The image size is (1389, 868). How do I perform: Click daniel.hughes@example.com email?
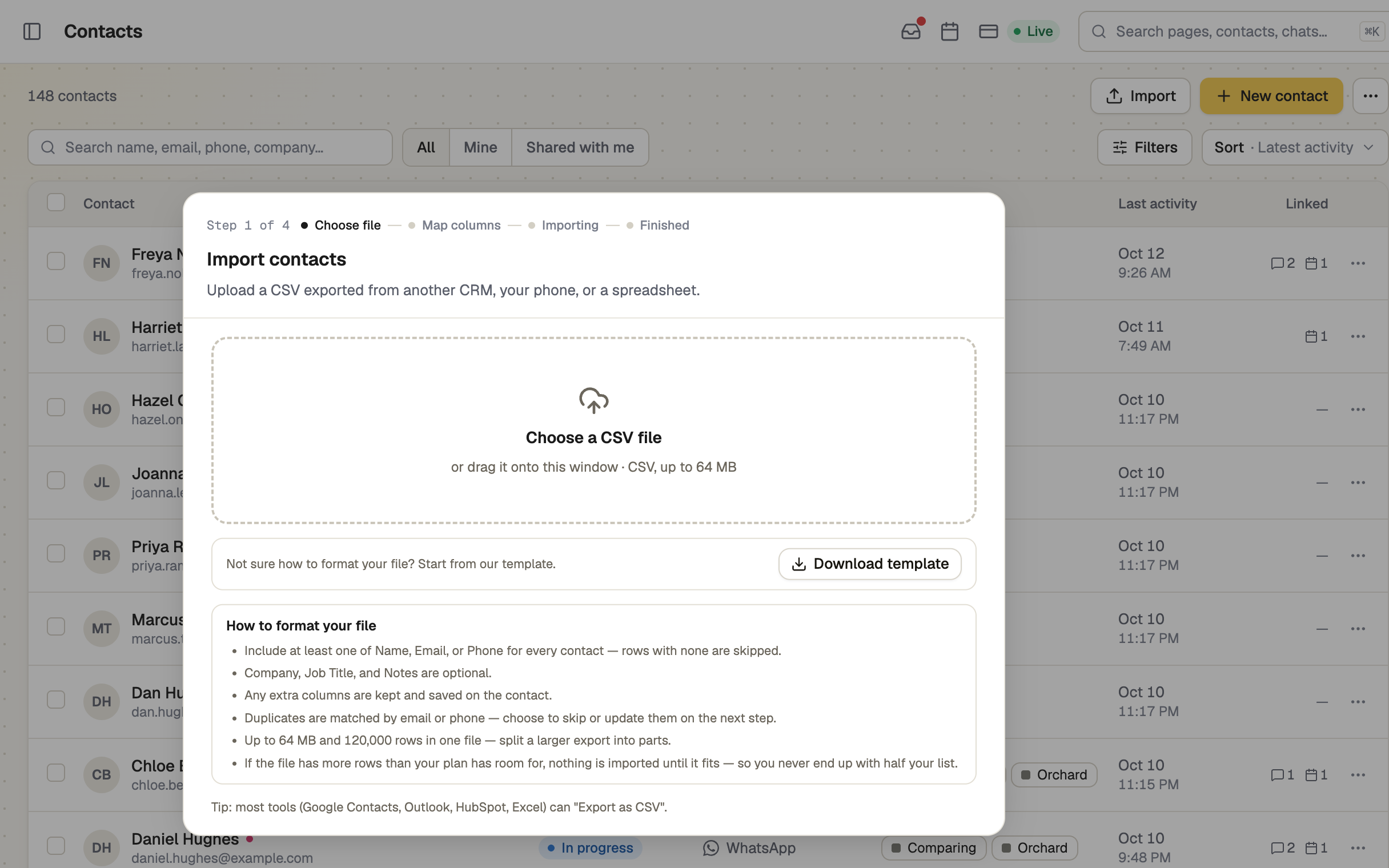coord(222,858)
